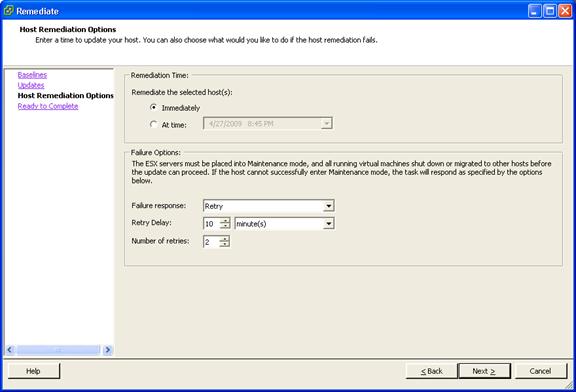Click the 'Number of retries:' label
This screenshot has width=576, height=392.
pyautogui.click(x=160, y=241)
